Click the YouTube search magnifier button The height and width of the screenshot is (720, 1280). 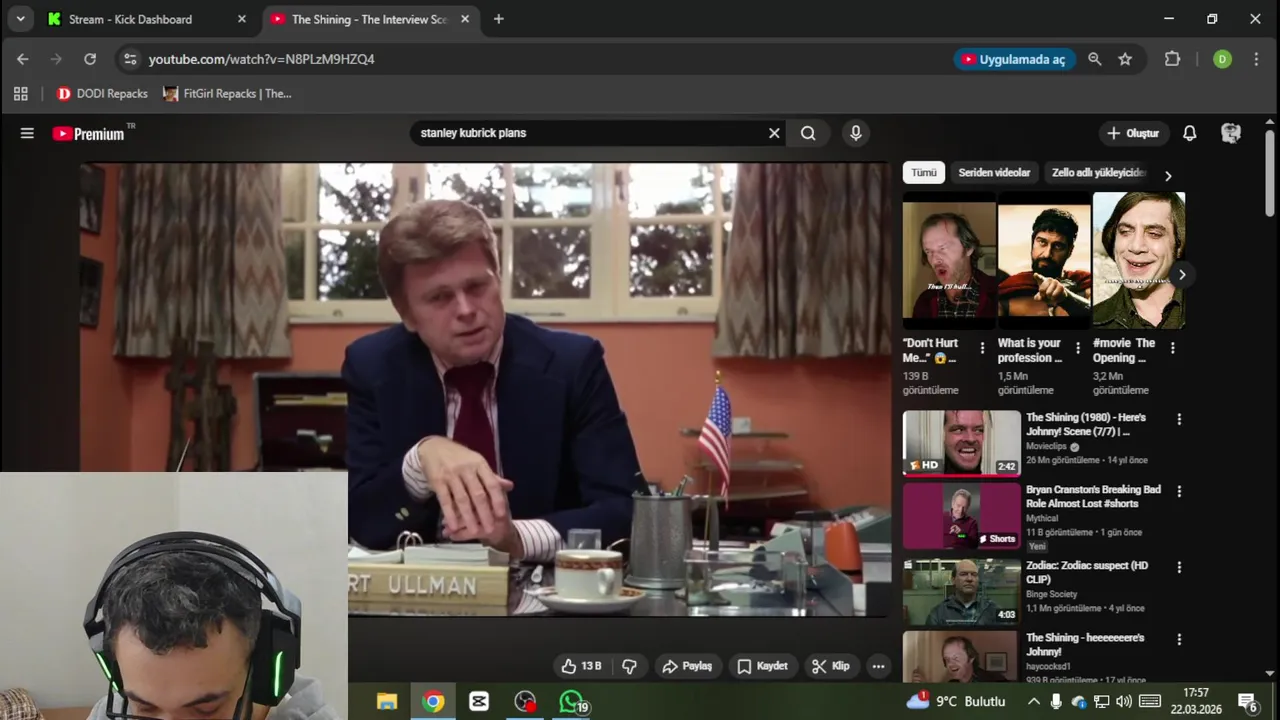tap(808, 133)
